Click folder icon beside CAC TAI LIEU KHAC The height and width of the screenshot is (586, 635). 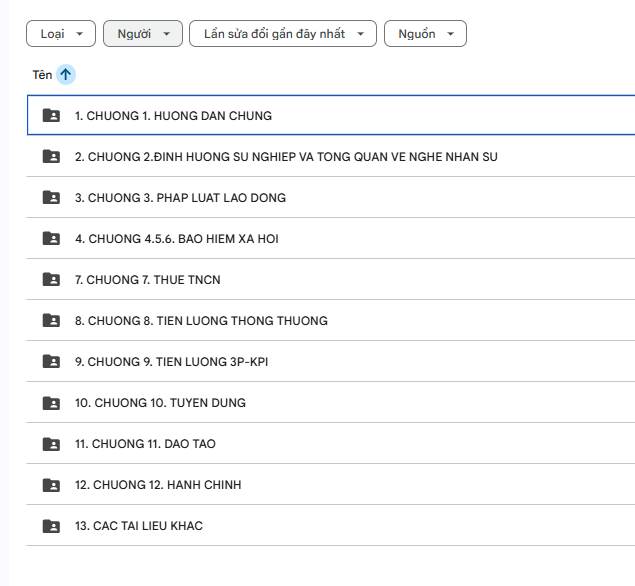(51, 526)
